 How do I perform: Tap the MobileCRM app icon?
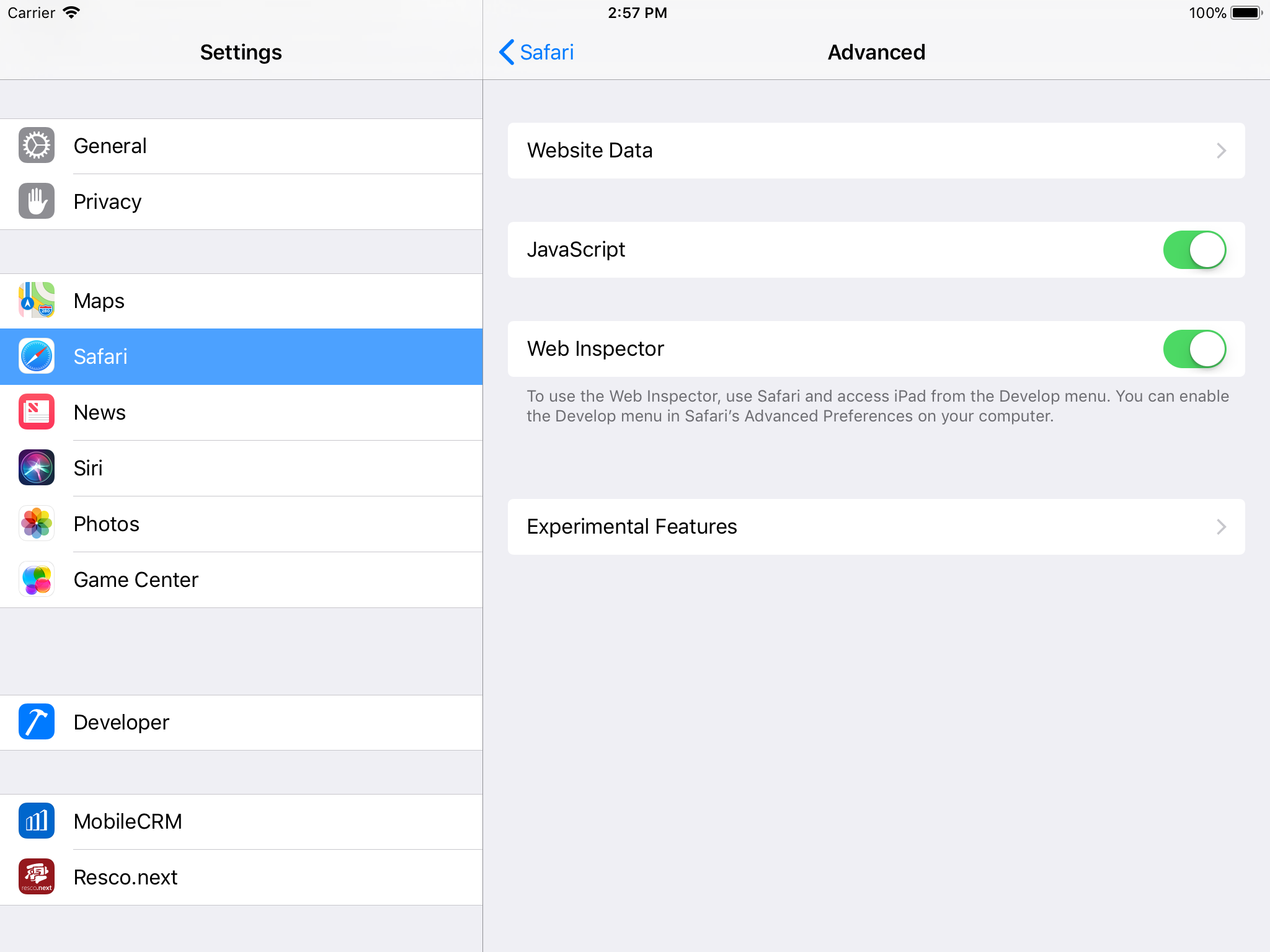(37, 821)
